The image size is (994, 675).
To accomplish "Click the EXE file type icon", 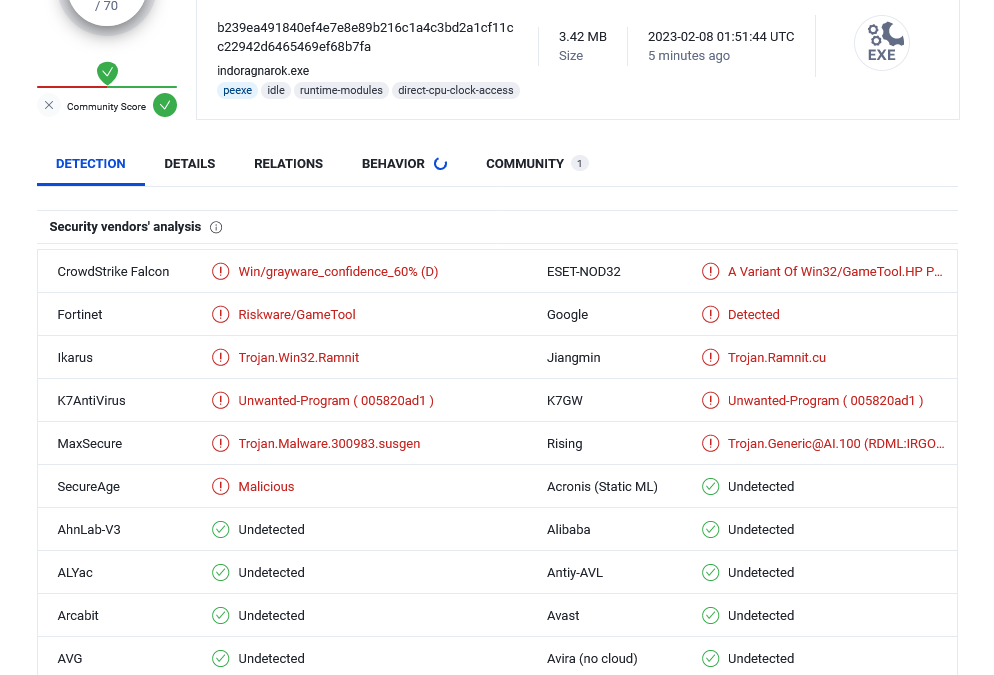I will (882, 43).
